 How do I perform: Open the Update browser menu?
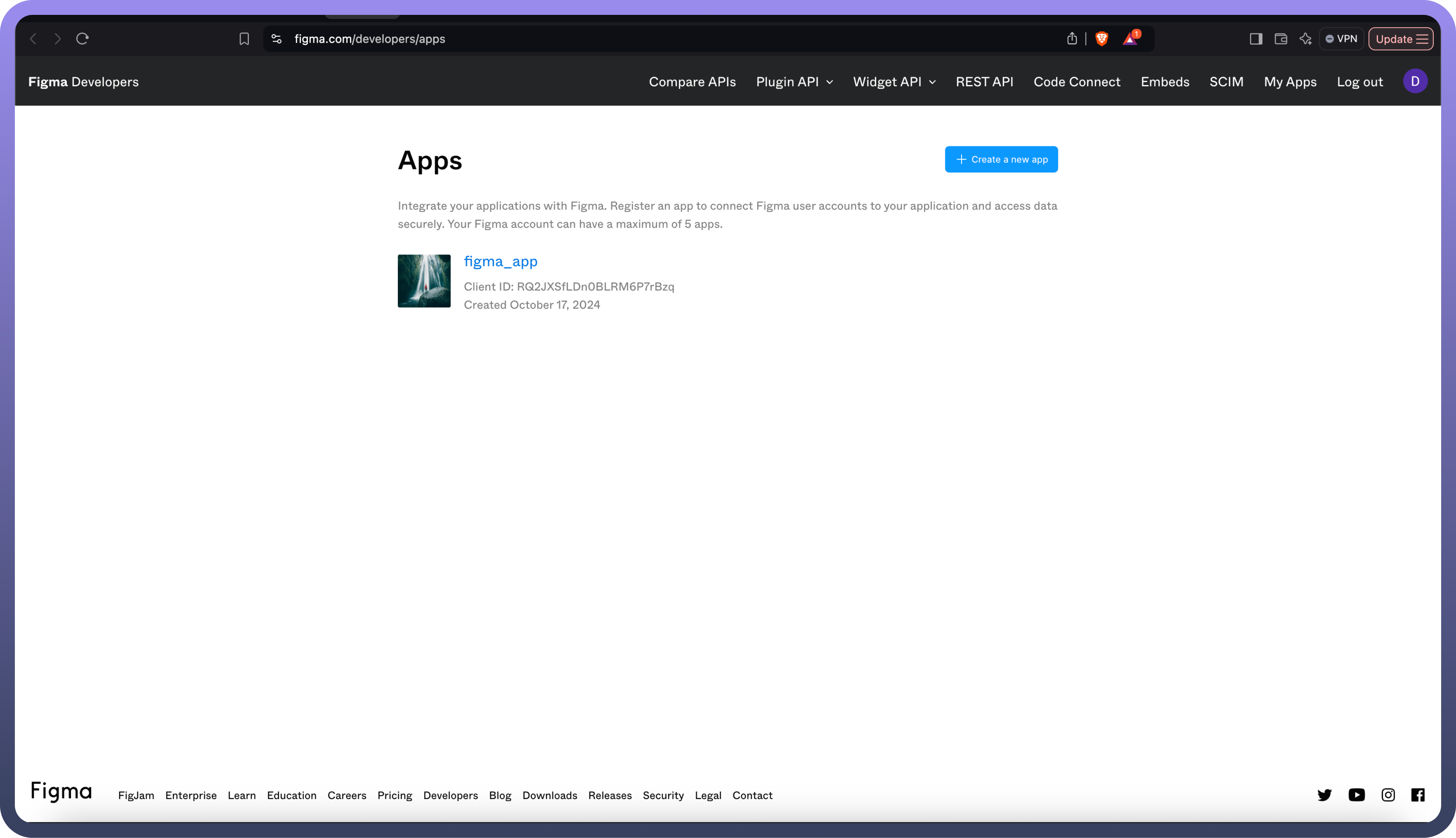point(1401,39)
